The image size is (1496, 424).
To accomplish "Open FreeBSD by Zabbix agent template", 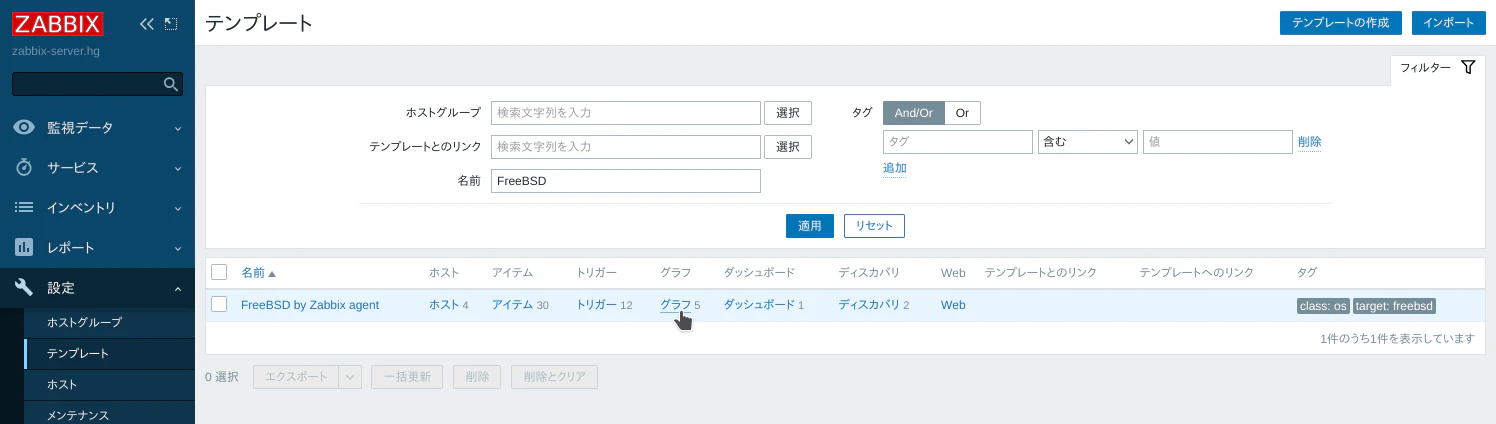I will point(310,305).
